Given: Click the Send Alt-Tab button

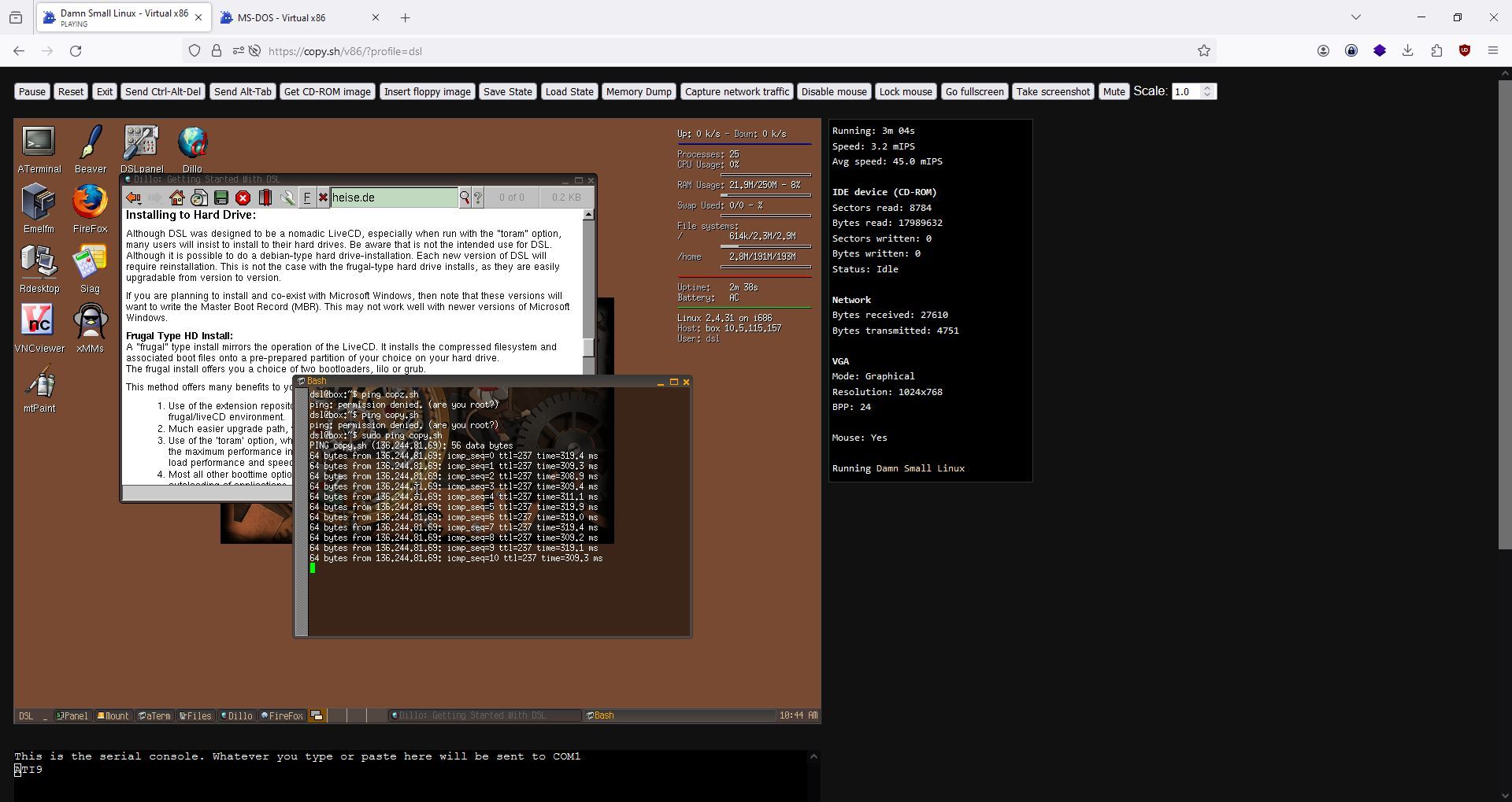Looking at the screenshot, I should (x=243, y=92).
